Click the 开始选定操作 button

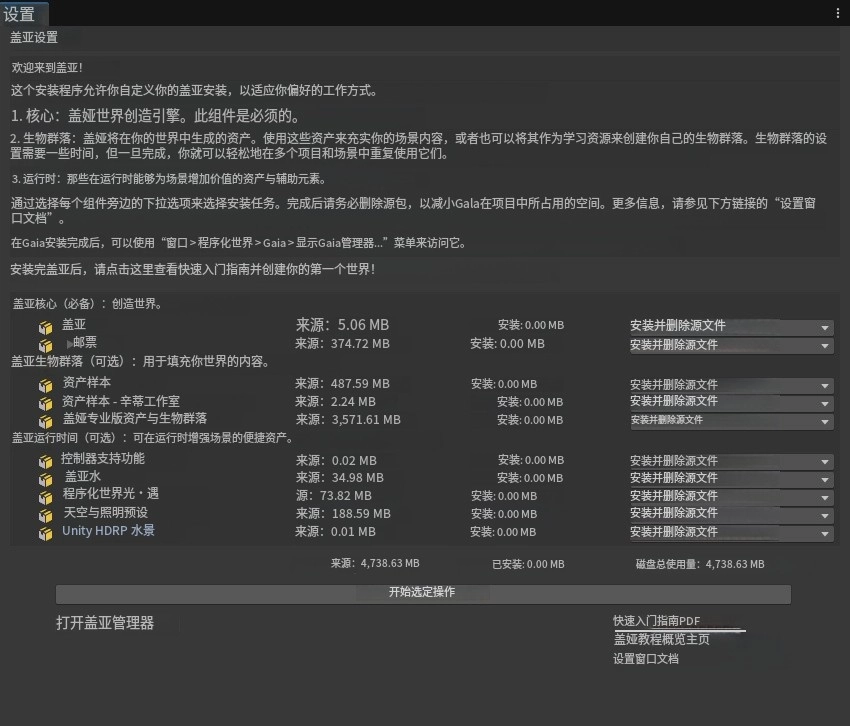pos(423,593)
